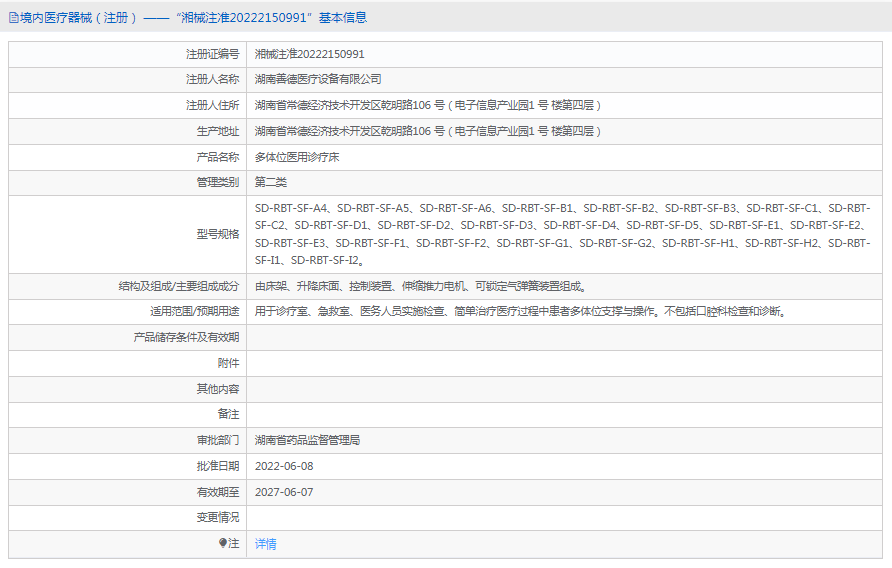
Task: Select product name 多体位医用诊疗床
Action: 297,157
